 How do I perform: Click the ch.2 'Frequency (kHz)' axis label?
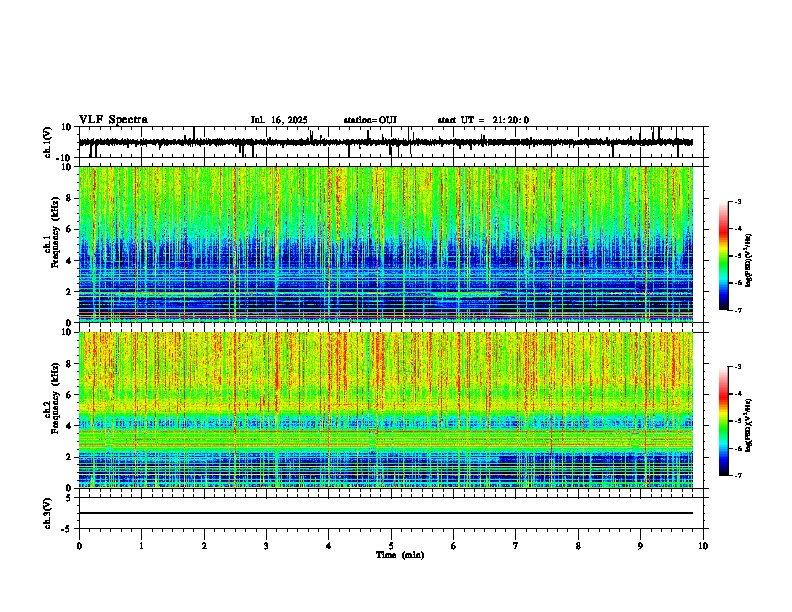[56, 398]
